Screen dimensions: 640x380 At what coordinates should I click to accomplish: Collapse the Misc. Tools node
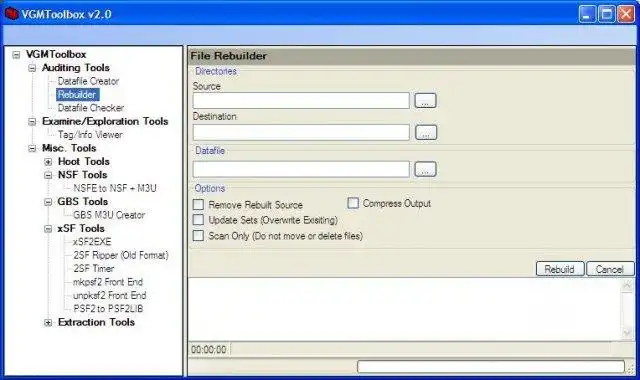point(32,149)
